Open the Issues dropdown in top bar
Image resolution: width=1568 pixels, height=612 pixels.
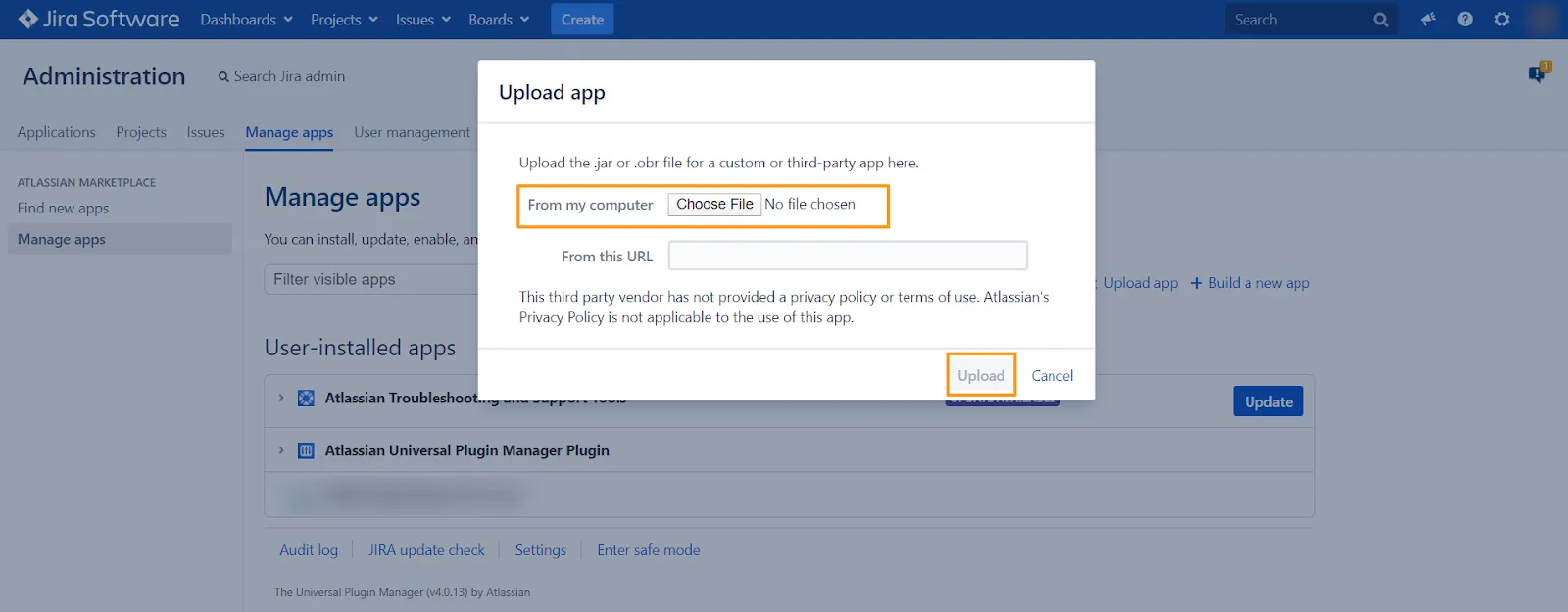click(x=422, y=20)
